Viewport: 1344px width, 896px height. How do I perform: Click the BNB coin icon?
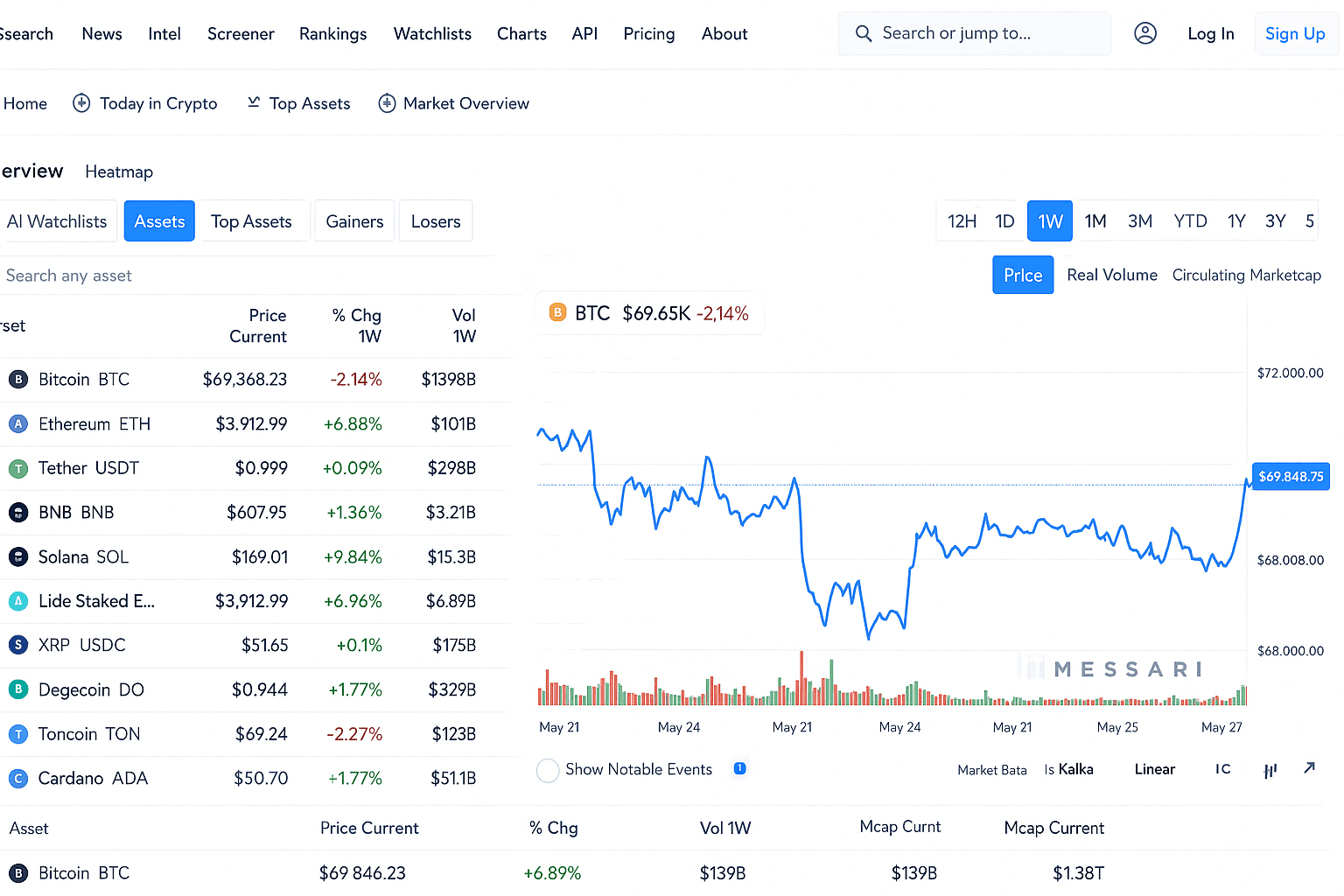coord(18,512)
